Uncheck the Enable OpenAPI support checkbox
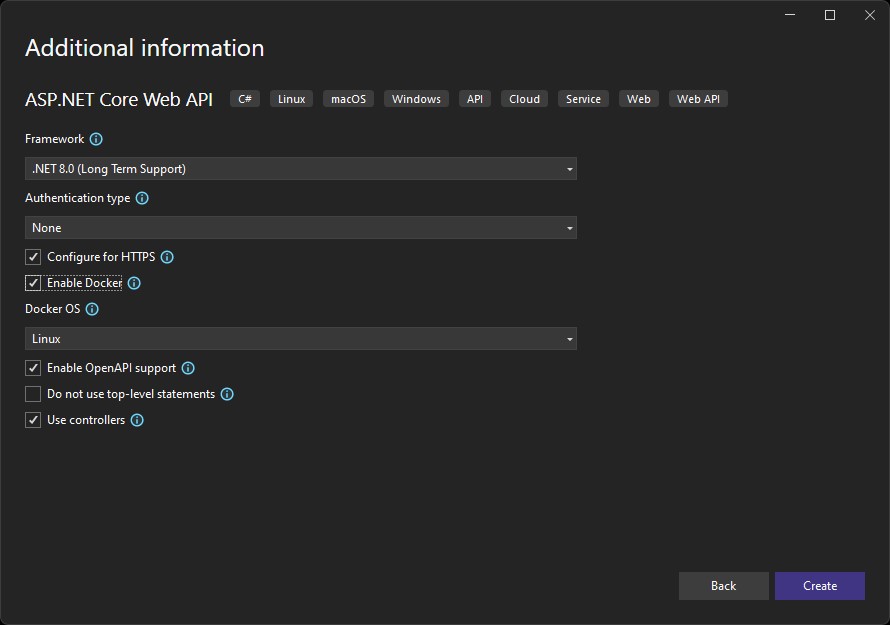Viewport: 890px width, 625px height. (x=33, y=368)
